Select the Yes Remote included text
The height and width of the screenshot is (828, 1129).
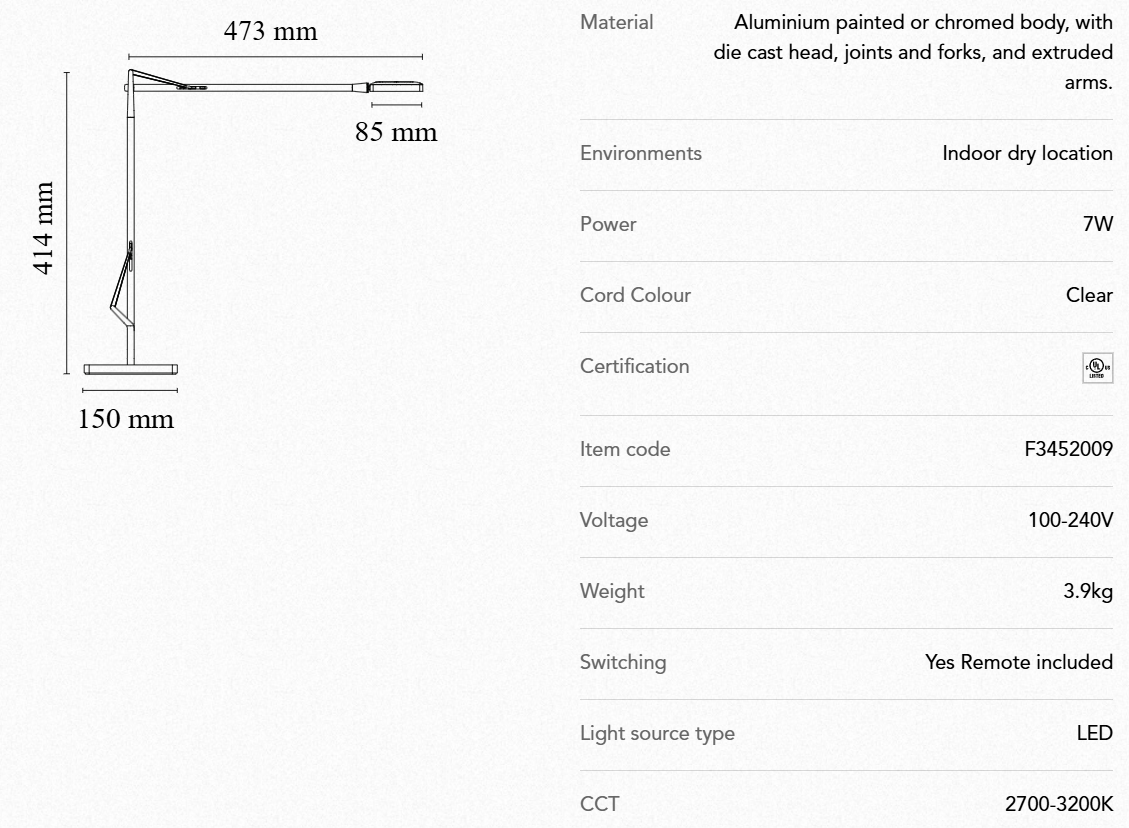[x=1019, y=663]
